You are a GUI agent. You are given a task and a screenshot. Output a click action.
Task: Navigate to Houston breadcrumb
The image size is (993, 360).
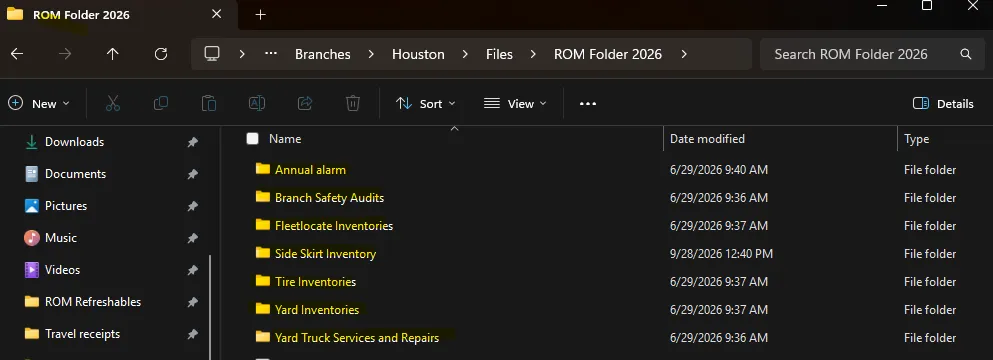[x=418, y=55]
